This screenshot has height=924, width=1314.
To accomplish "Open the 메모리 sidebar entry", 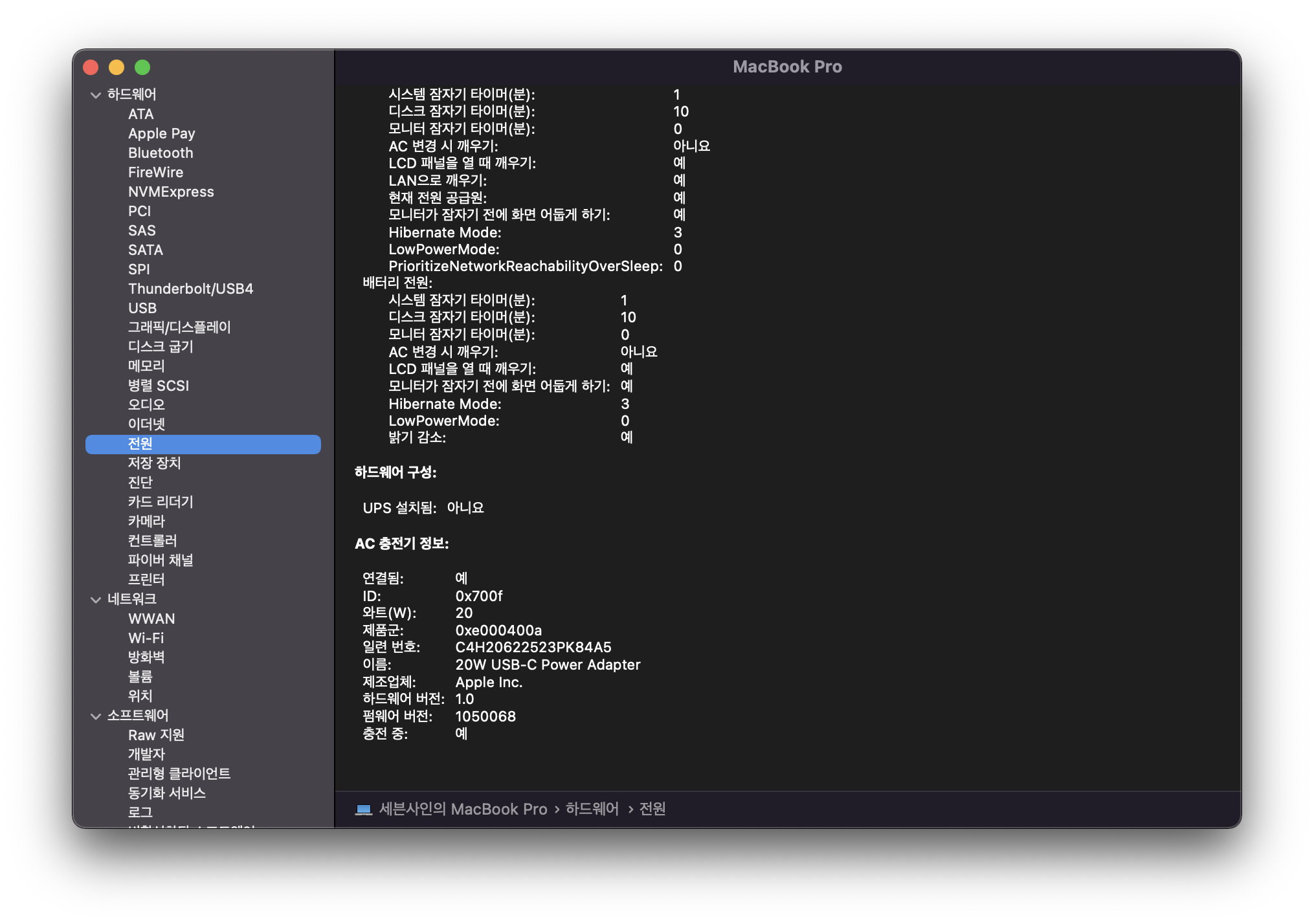I will tap(146, 366).
